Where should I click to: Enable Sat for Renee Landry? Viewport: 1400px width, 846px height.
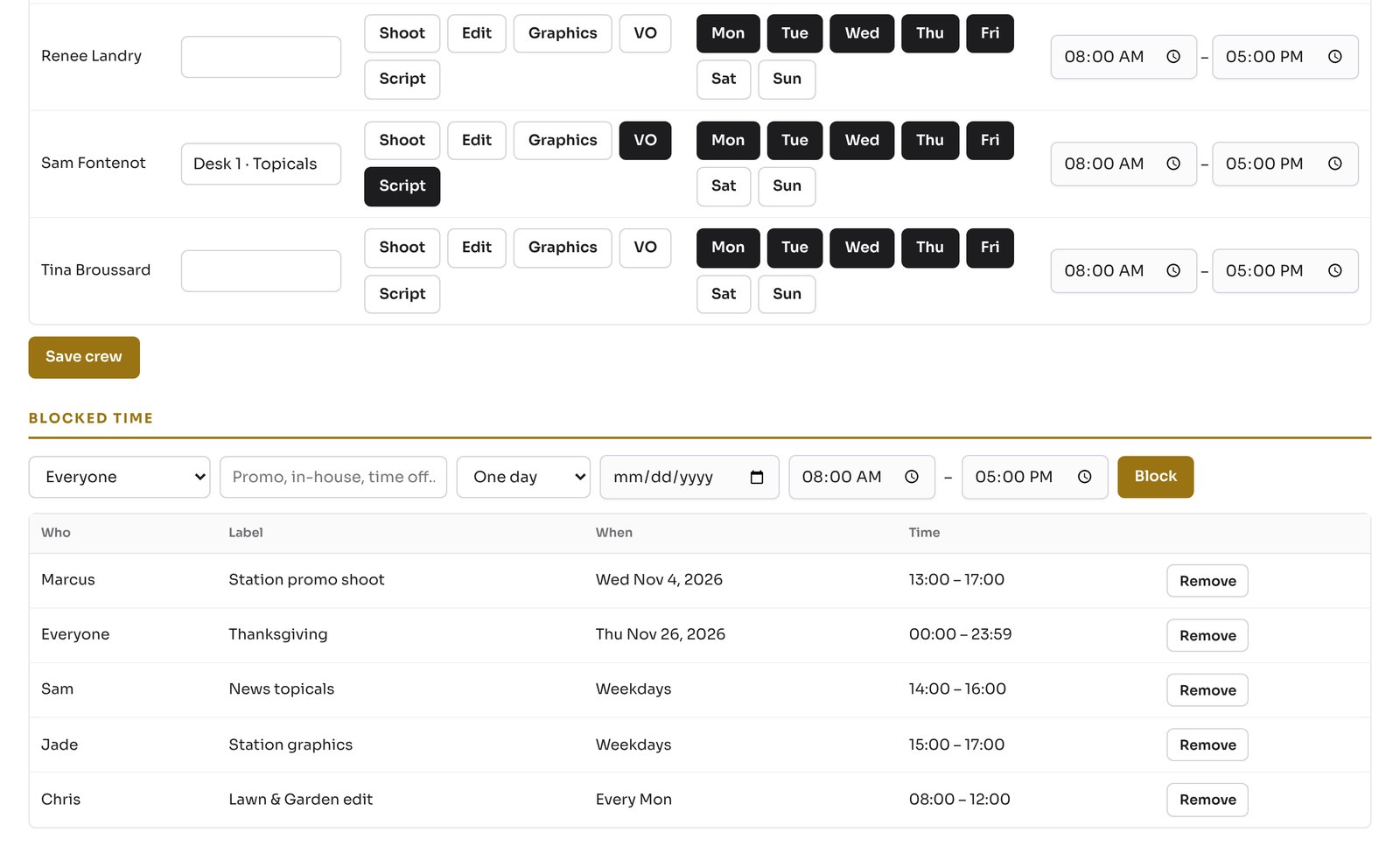click(x=724, y=79)
